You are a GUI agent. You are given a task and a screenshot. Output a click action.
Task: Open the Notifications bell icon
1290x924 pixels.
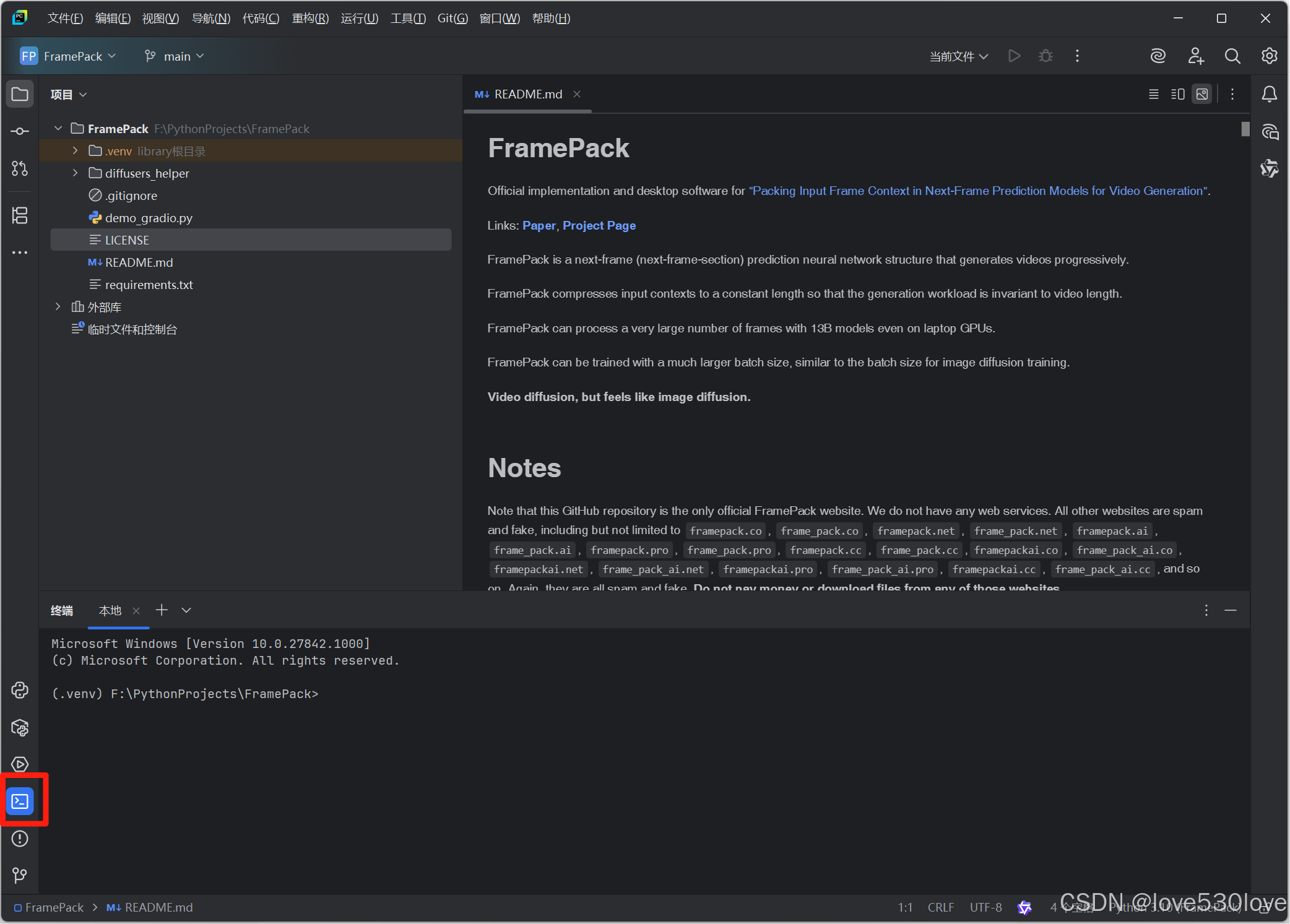pyautogui.click(x=1269, y=94)
